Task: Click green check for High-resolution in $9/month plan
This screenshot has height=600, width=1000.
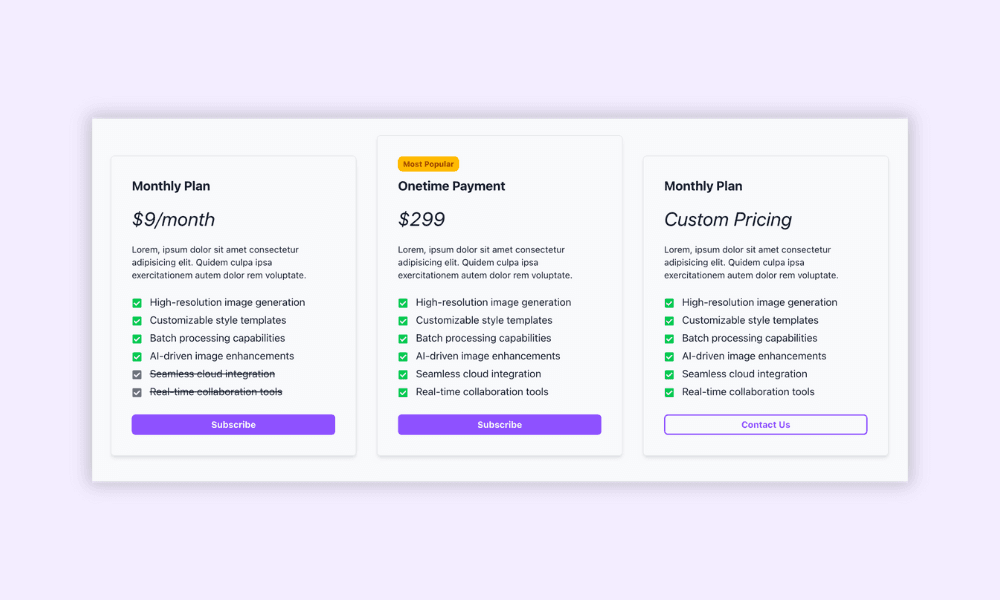Action: 137,303
